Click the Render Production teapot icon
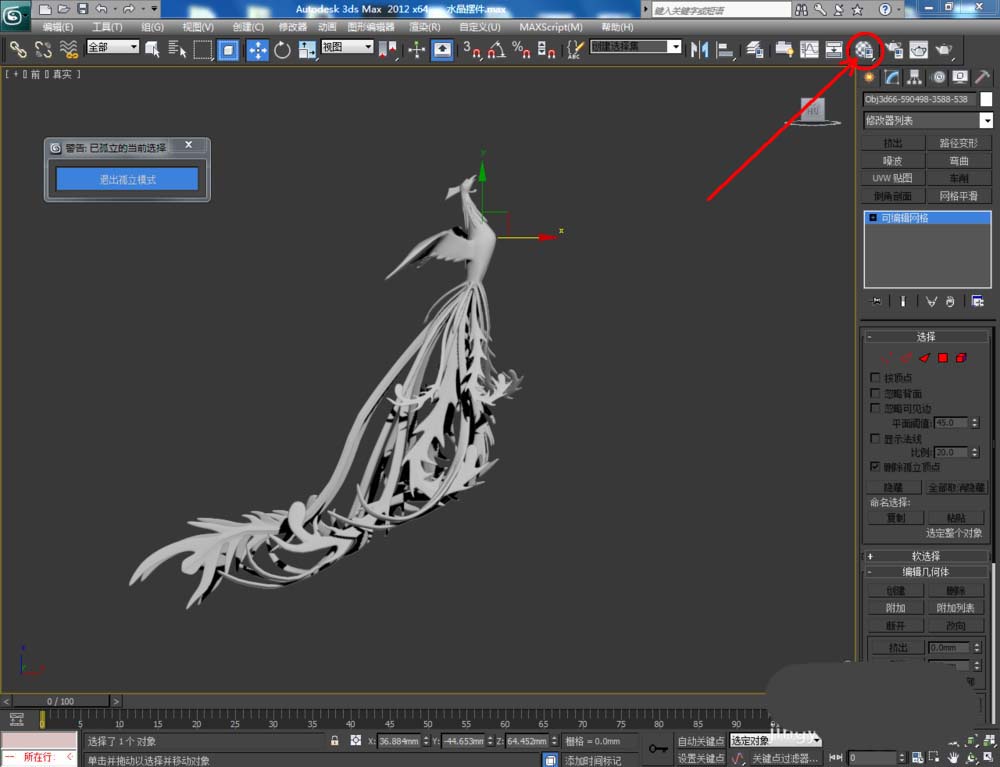Screen dimensions: 1000x767 point(944,50)
